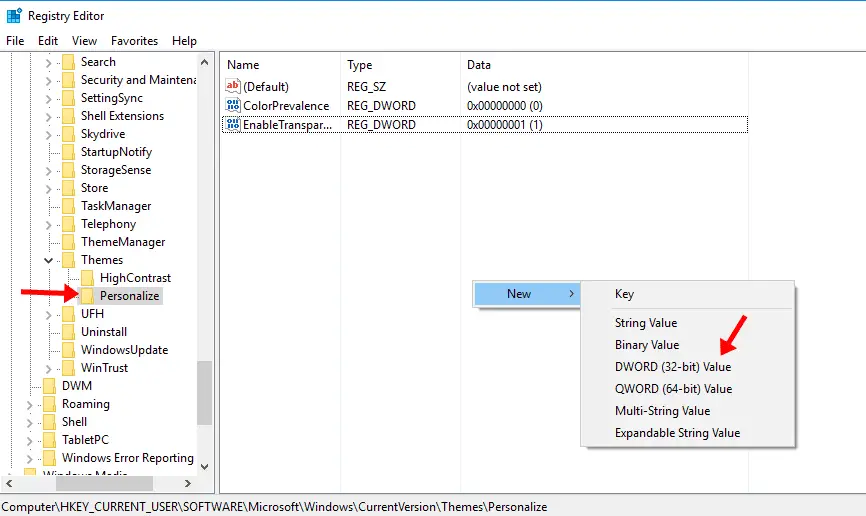Click the Registry Editor app icon in title bar

tap(14, 15)
